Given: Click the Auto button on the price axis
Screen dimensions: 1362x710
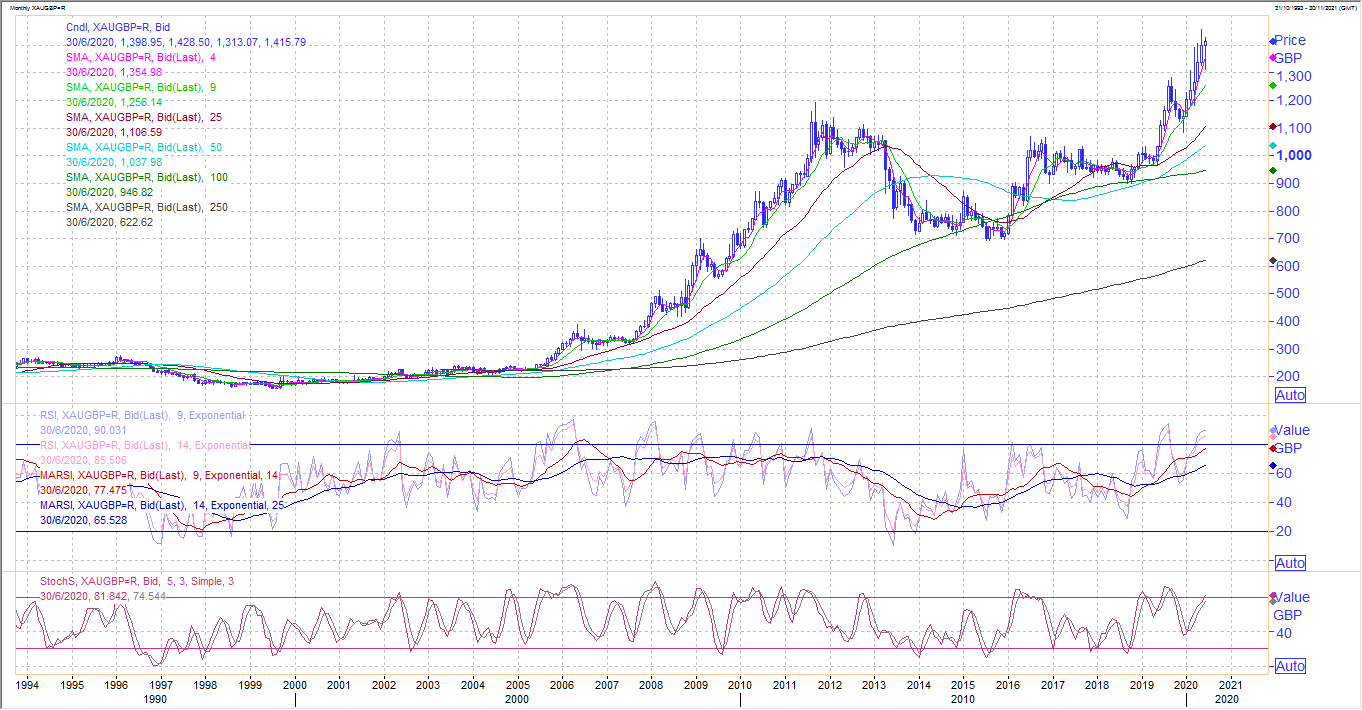Looking at the screenshot, I should [x=1290, y=396].
